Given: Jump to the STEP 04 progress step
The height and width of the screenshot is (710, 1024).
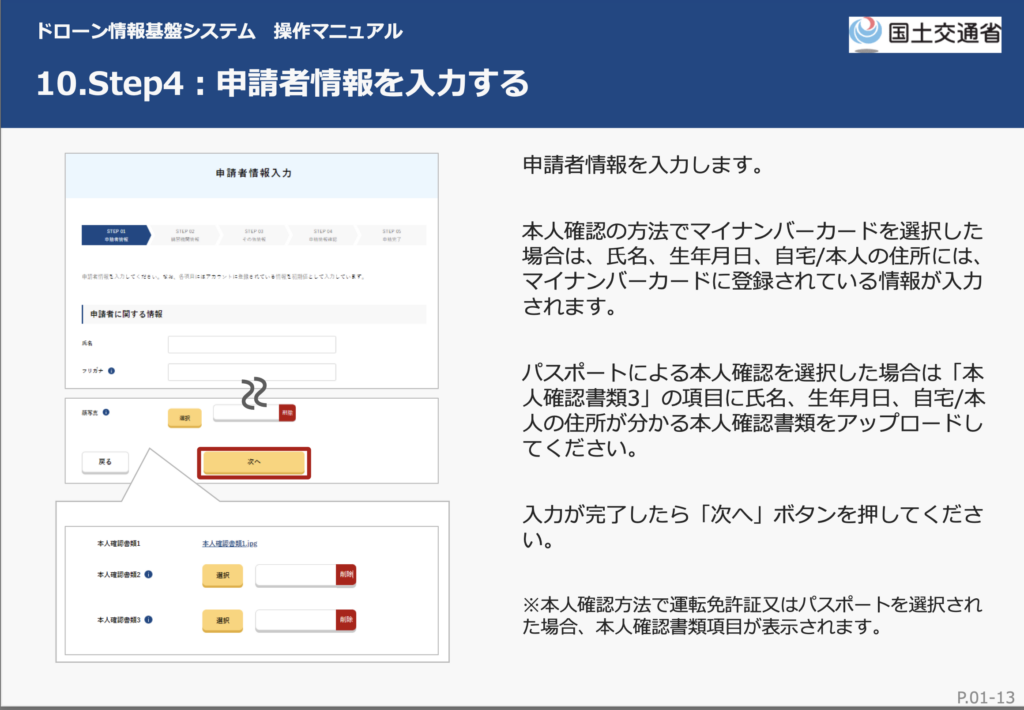Looking at the screenshot, I should (x=322, y=235).
